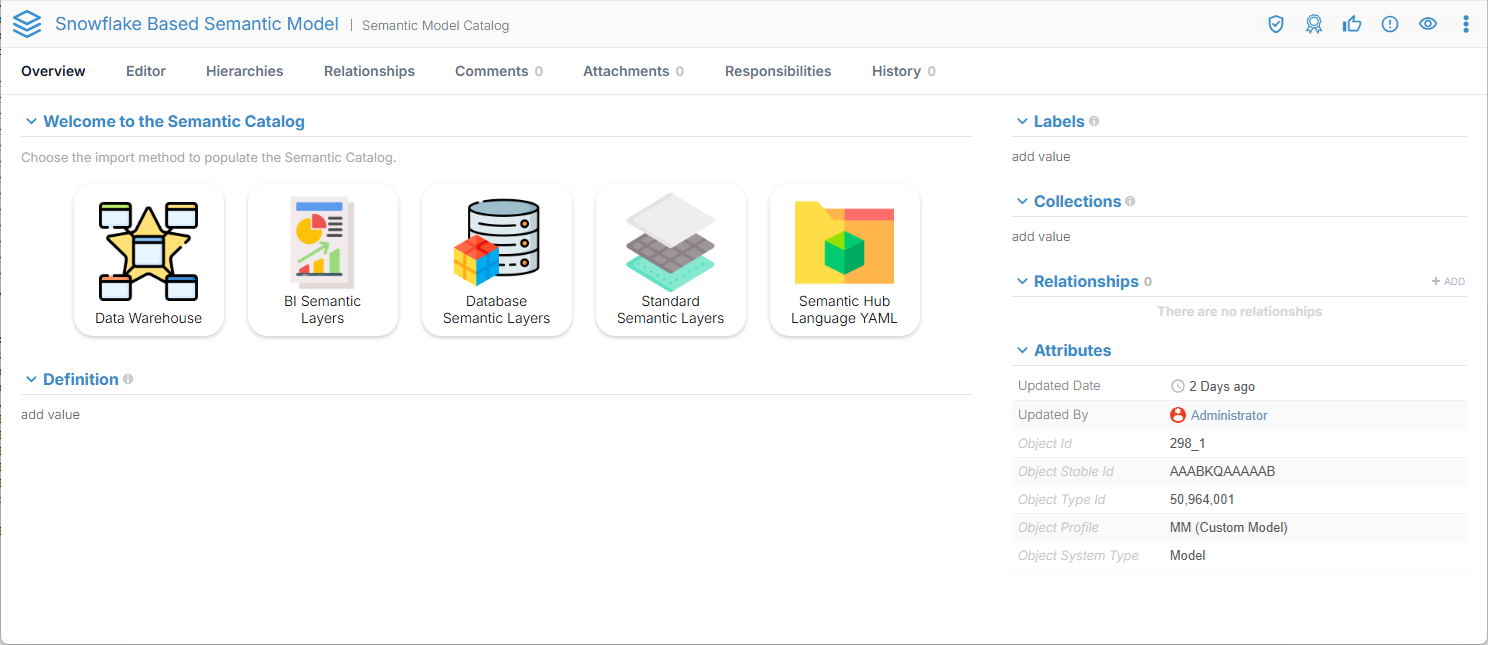Open the Hierarchies tab
The image size is (1488, 645).
(244, 71)
